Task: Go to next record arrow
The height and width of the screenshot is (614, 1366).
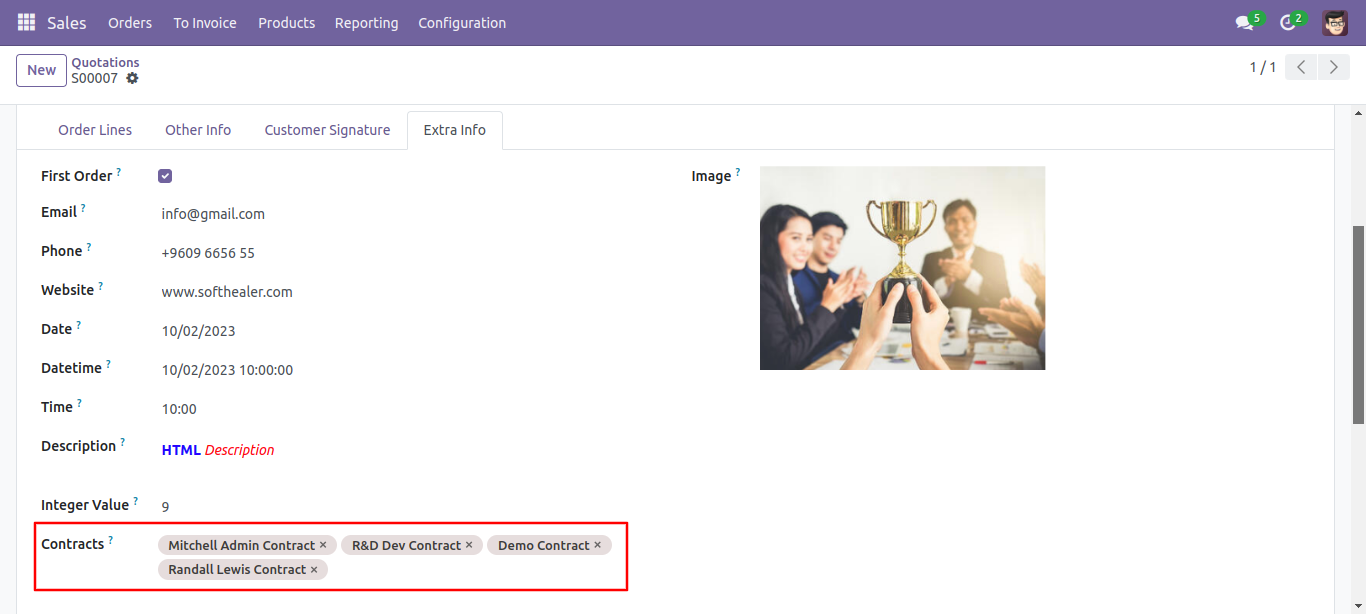Action: [x=1333, y=67]
